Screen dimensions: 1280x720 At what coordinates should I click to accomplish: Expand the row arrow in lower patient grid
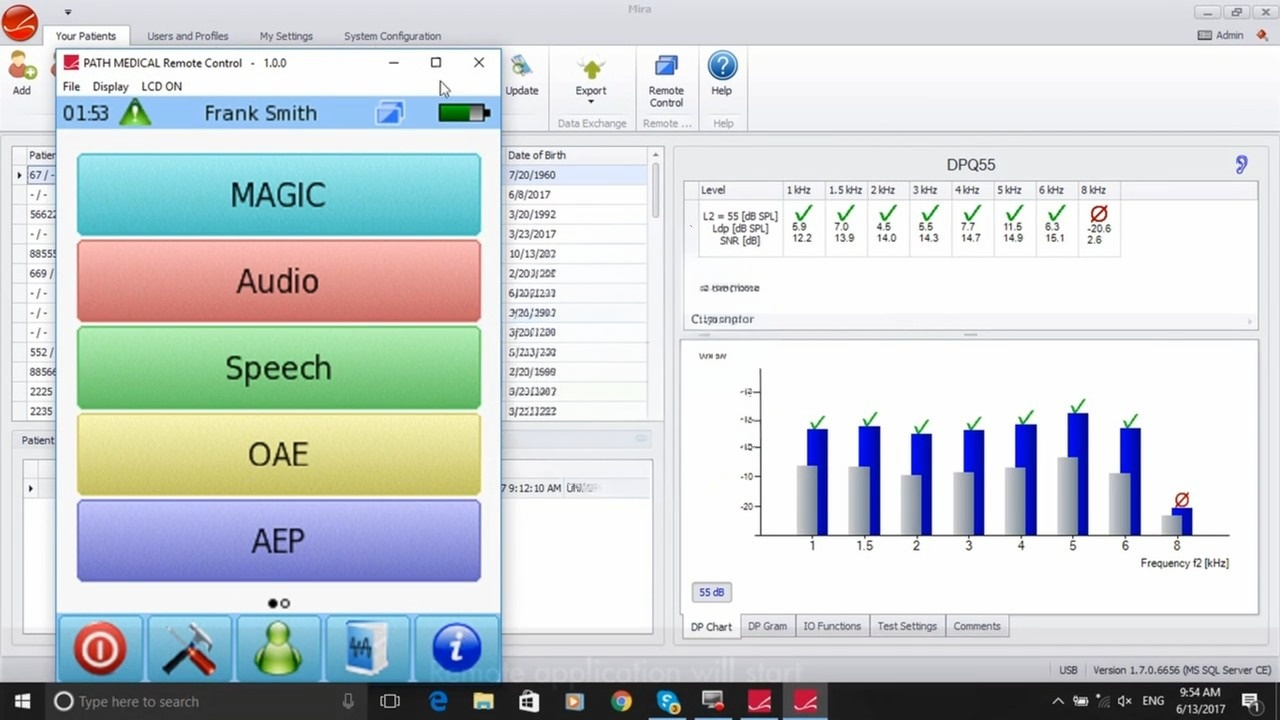pos(30,488)
